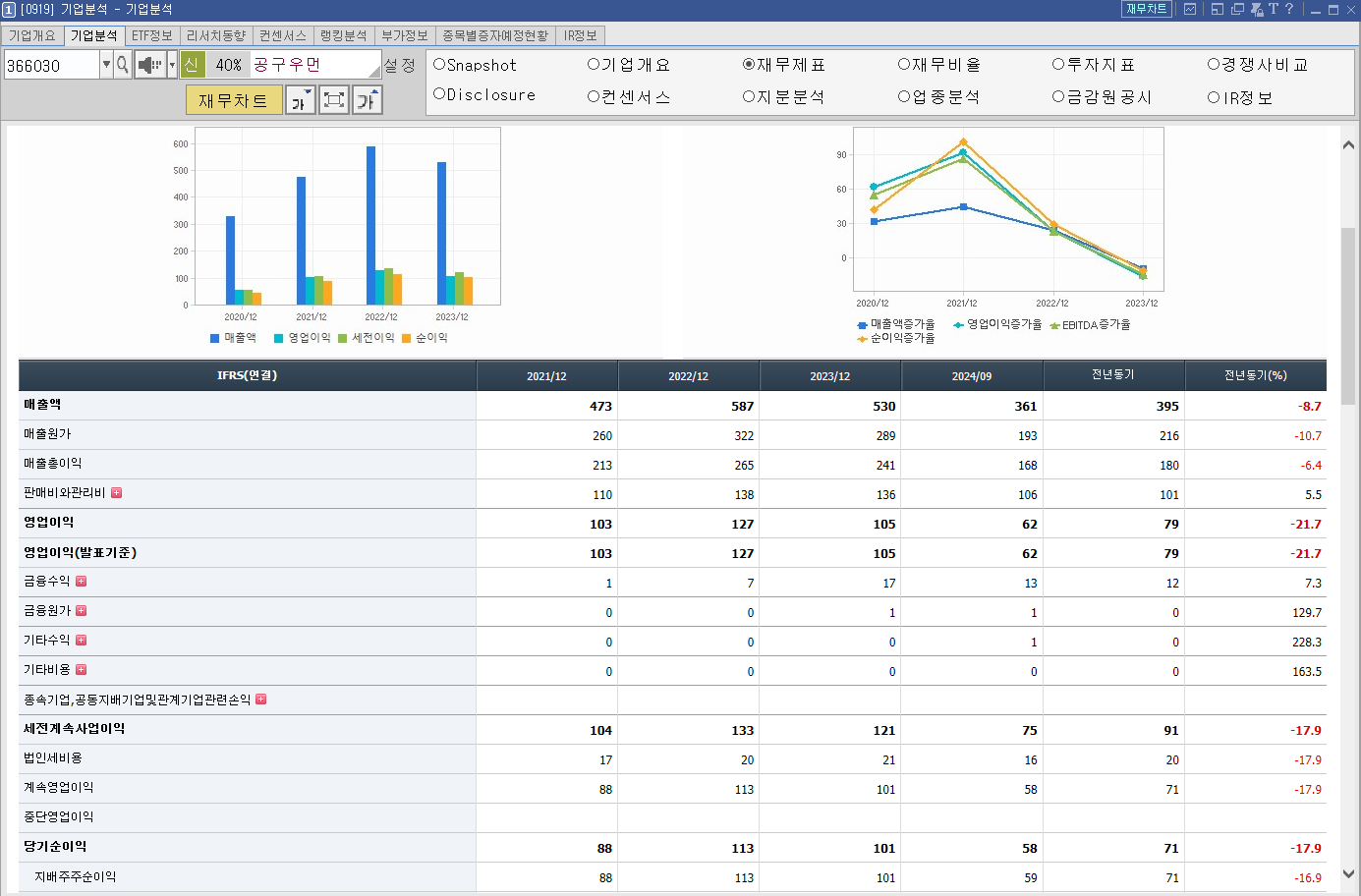The width and height of the screenshot is (1361, 896).
Task: Click the green 신 badge icon
Action: (192, 65)
